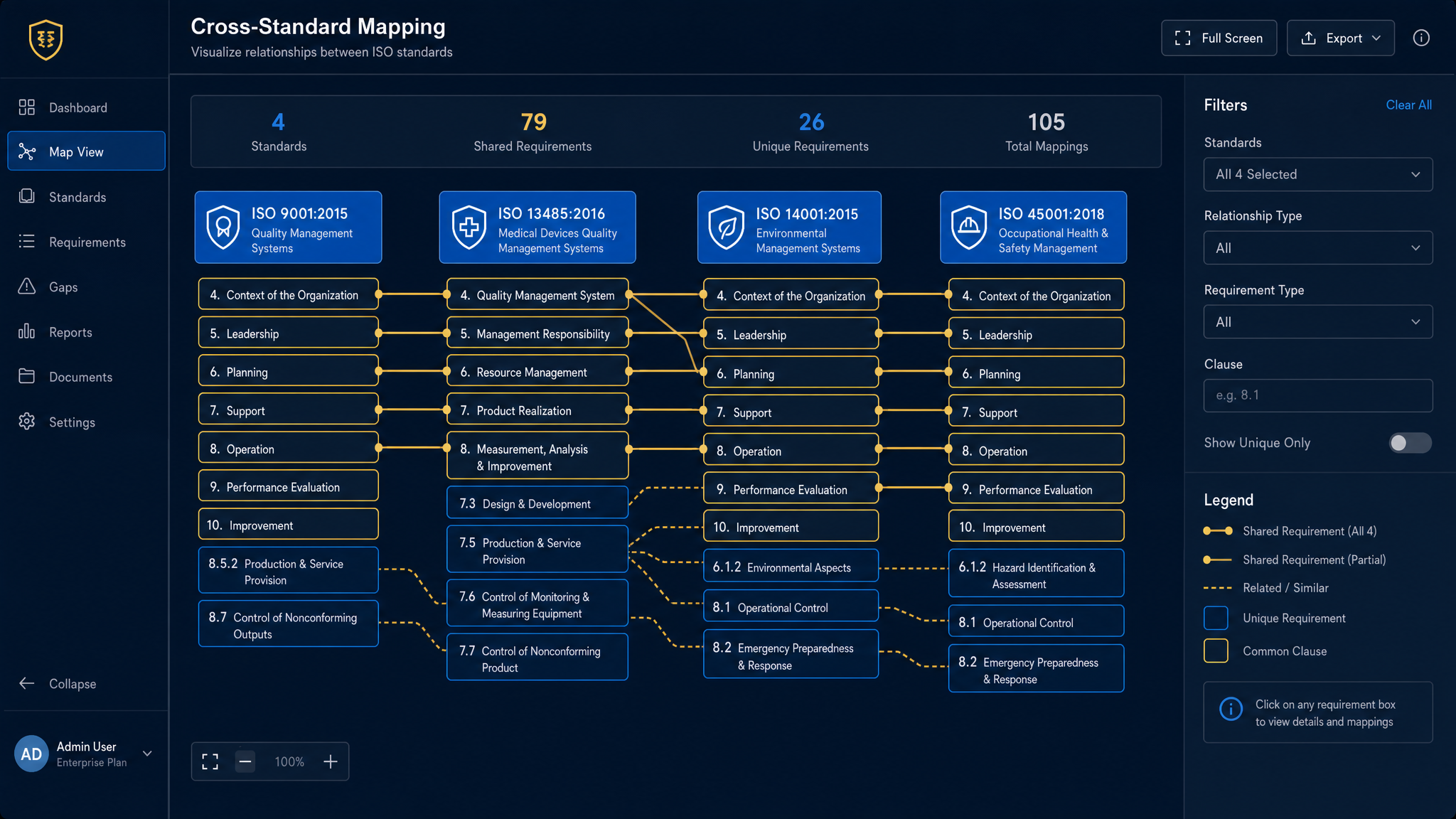Click the Shared Requirement (All 4) legend line

tap(1217, 531)
